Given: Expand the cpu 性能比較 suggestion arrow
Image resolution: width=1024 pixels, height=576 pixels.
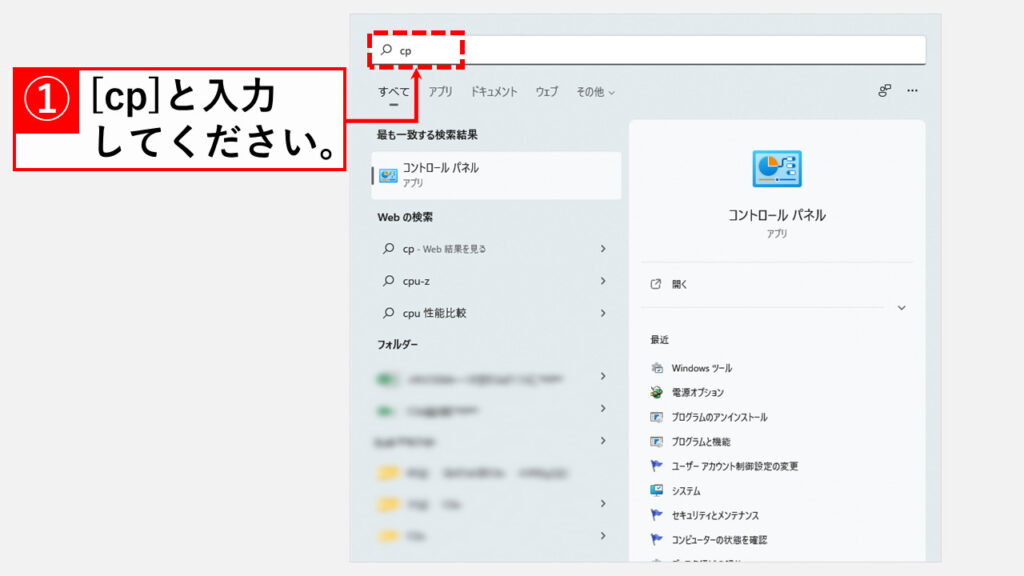Looking at the screenshot, I should point(603,313).
